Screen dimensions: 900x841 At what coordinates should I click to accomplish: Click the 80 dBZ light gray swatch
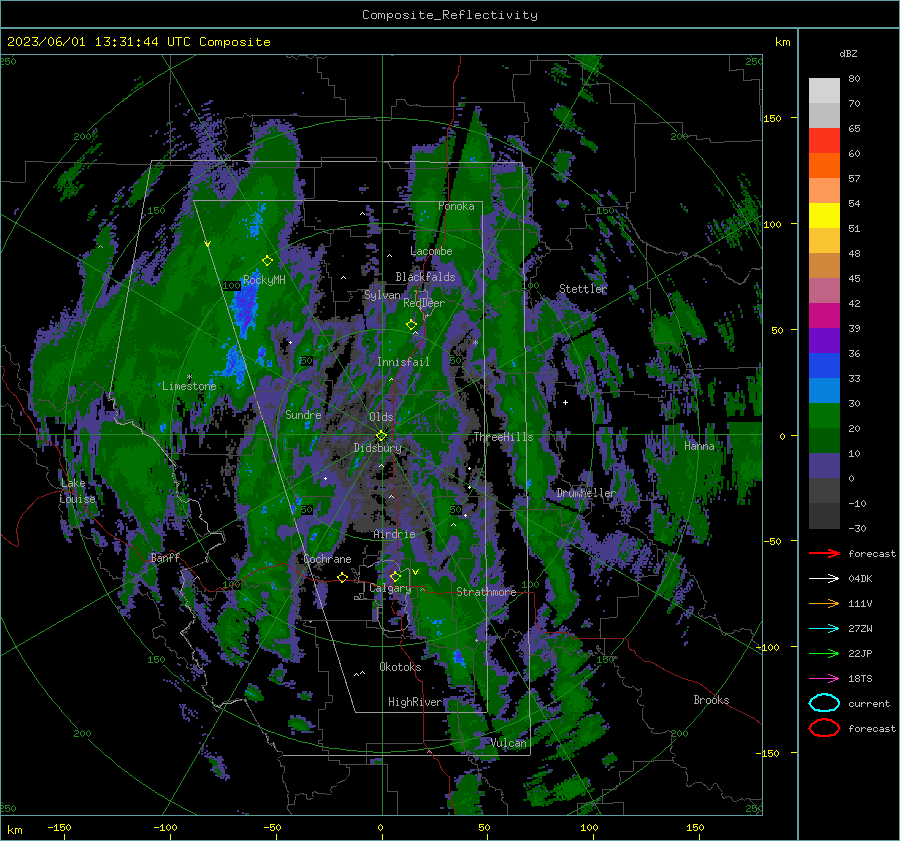pos(824,91)
